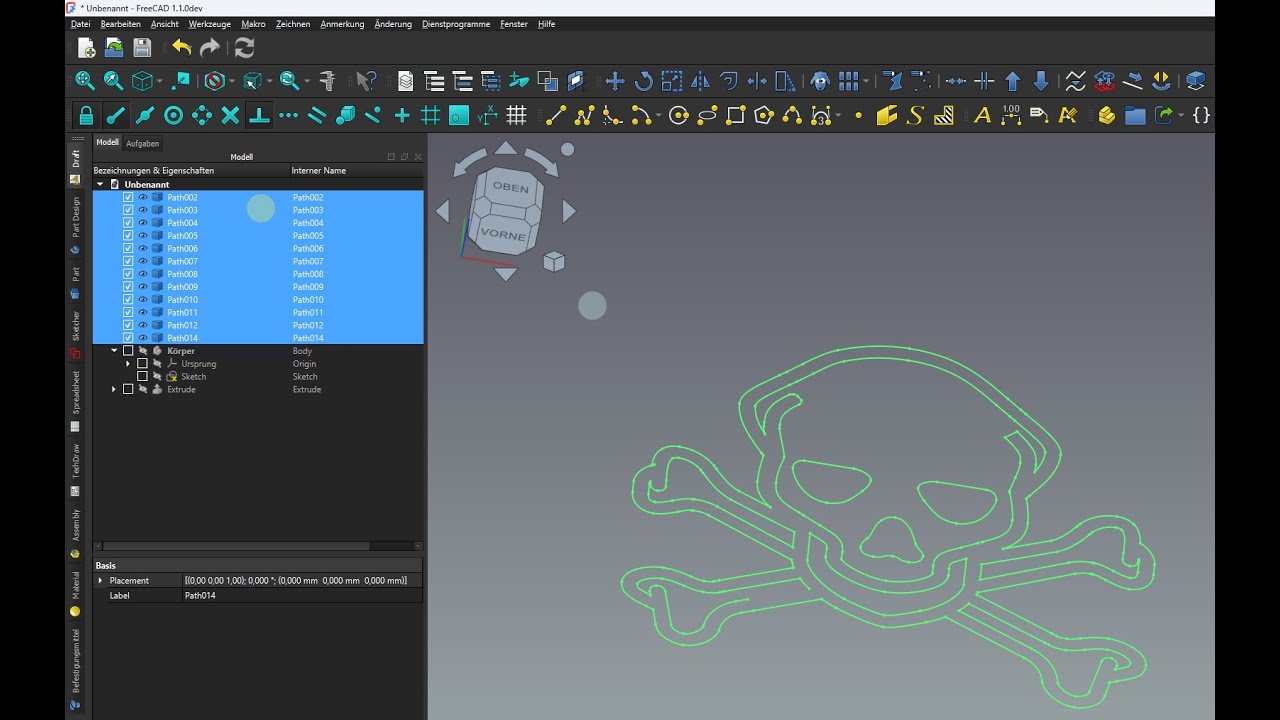The width and height of the screenshot is (1280, 720).
Task: Click the What's This help cursor icon
Action: 366,81
